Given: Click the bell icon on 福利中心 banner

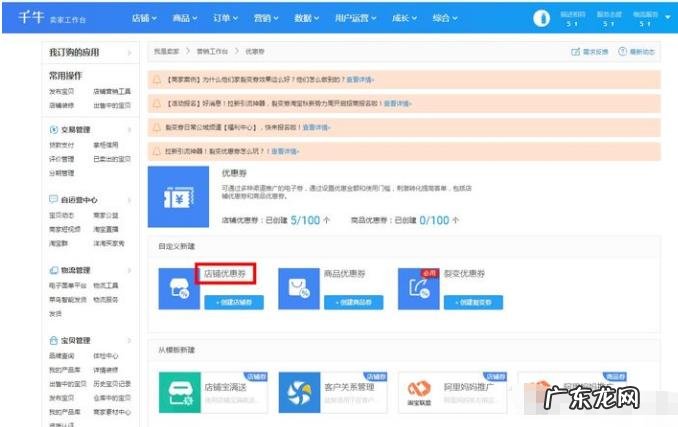Looking at the screenshot, I should 157,127.
